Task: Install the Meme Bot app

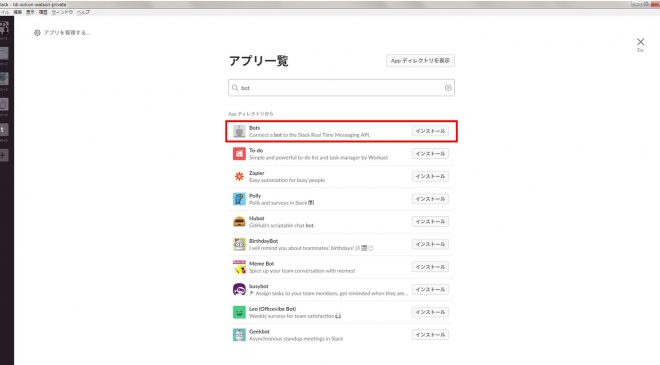Action: tap(430, 267)
